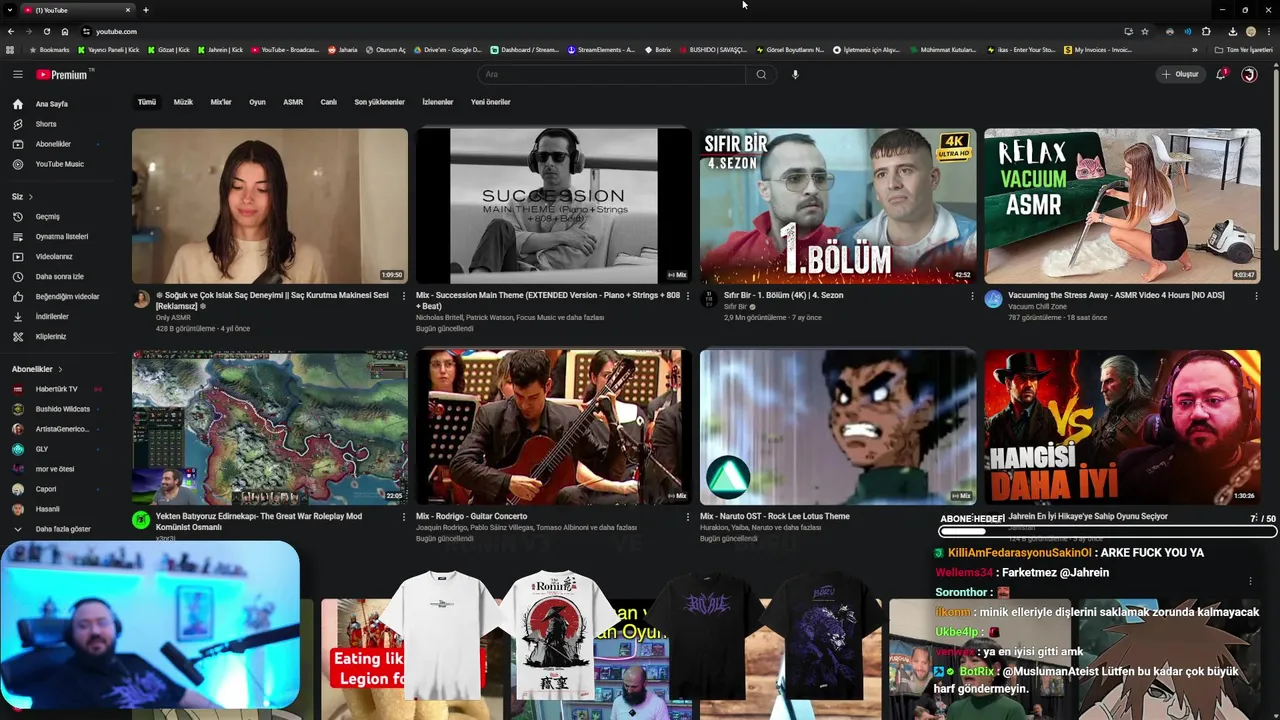
Task: Click the YouTube Premium logo
Action: tap(62, 74)
